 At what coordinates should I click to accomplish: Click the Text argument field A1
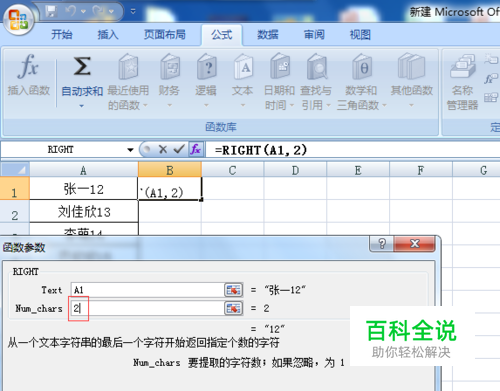(x=147, y=290)
